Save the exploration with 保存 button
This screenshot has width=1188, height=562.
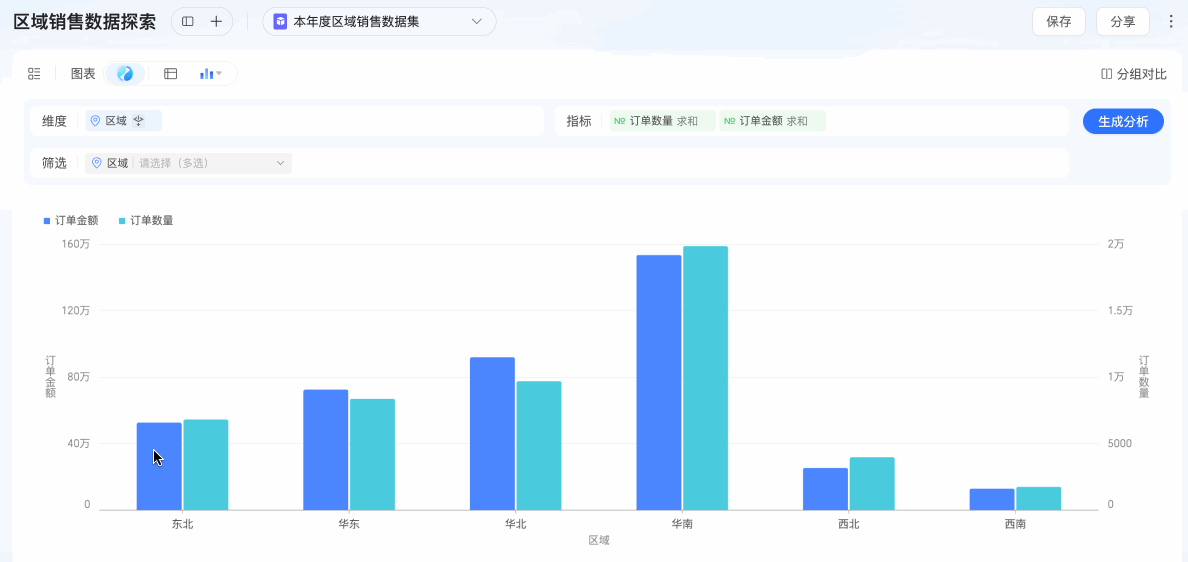pyautogui.click(x=1058, y=22)
